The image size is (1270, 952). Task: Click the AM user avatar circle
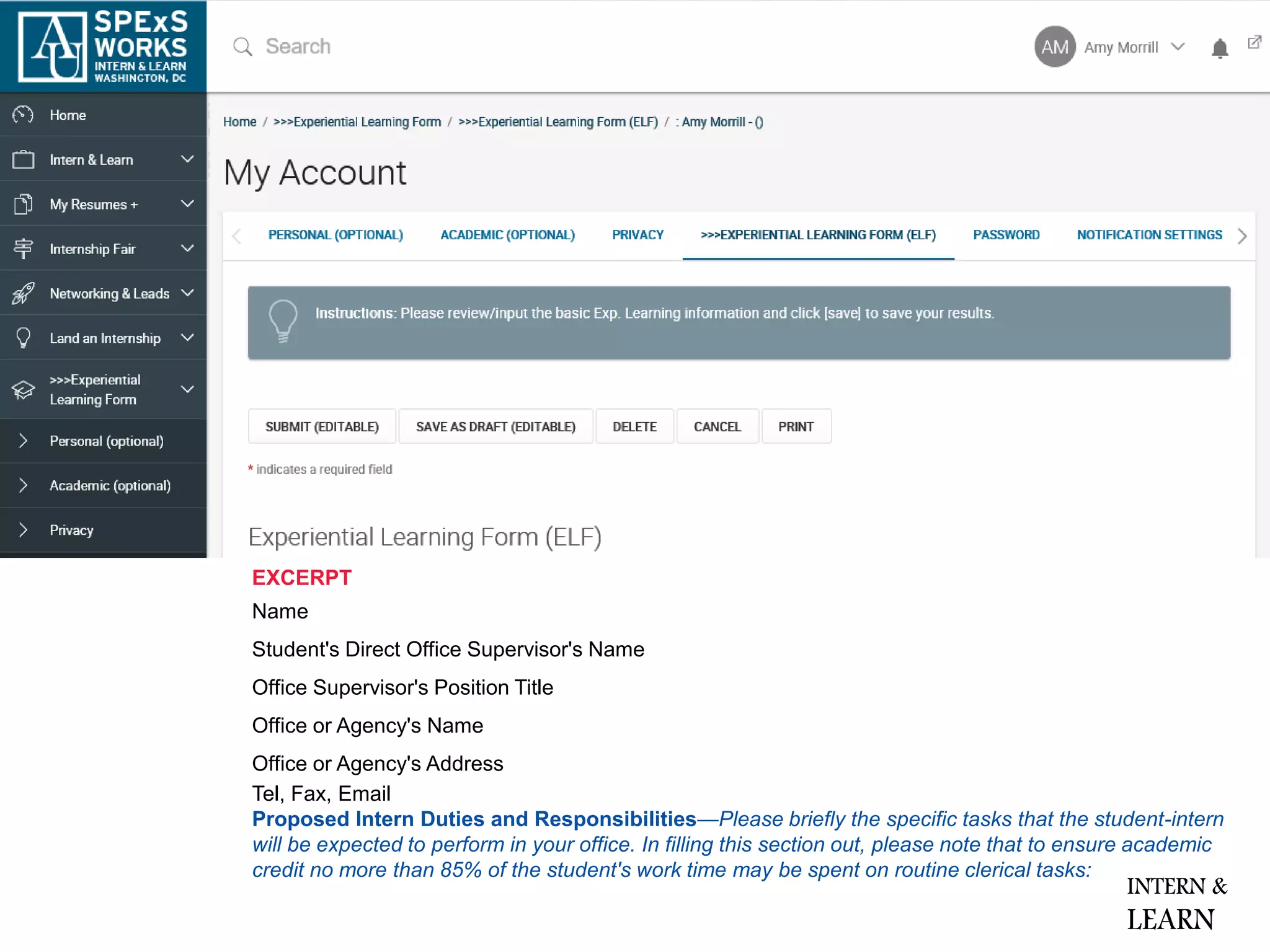pyautogui.click(x=1054, y=47)
